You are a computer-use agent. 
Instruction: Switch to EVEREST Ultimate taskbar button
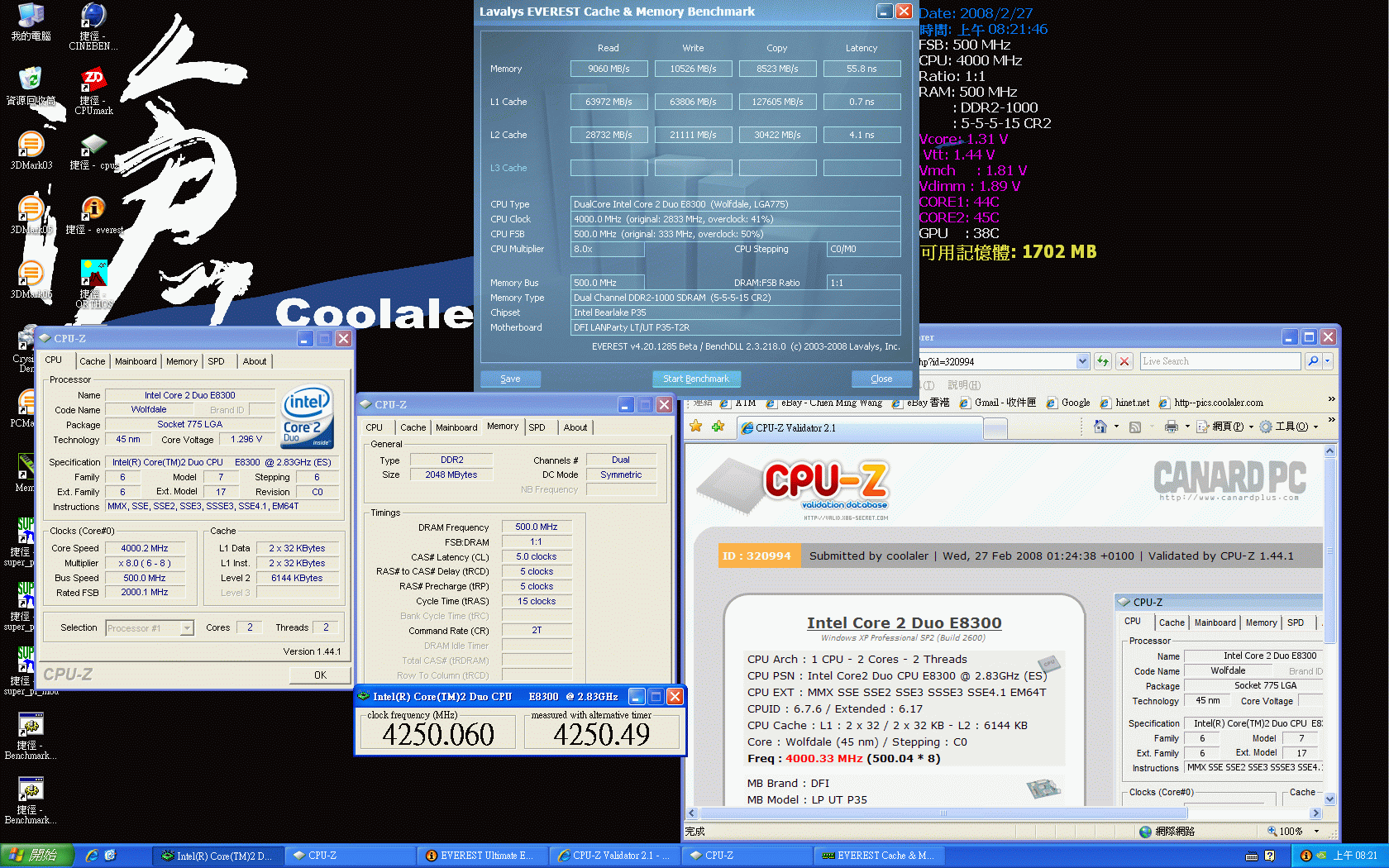click(480, 856)
